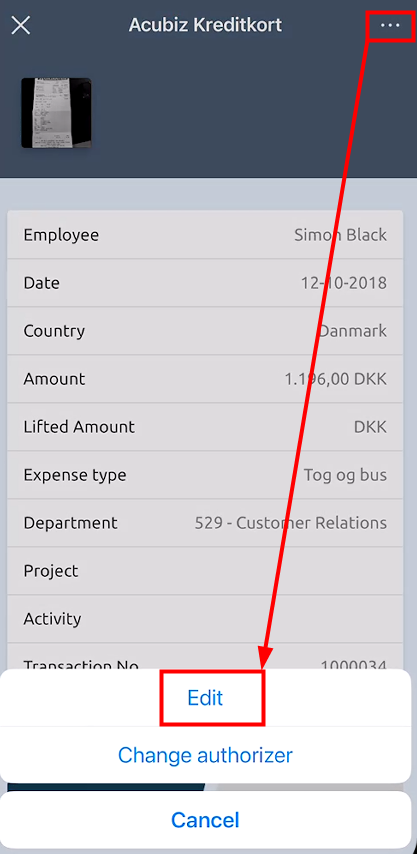
Task: Select Change authorizer option
Action: coord(205,755)
